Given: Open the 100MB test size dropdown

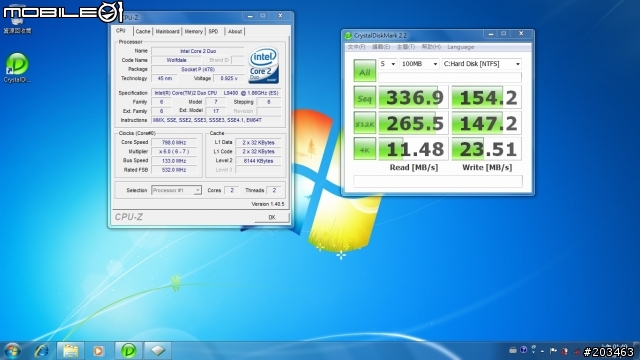Looking at the screenshot, I should pos(419,64).
